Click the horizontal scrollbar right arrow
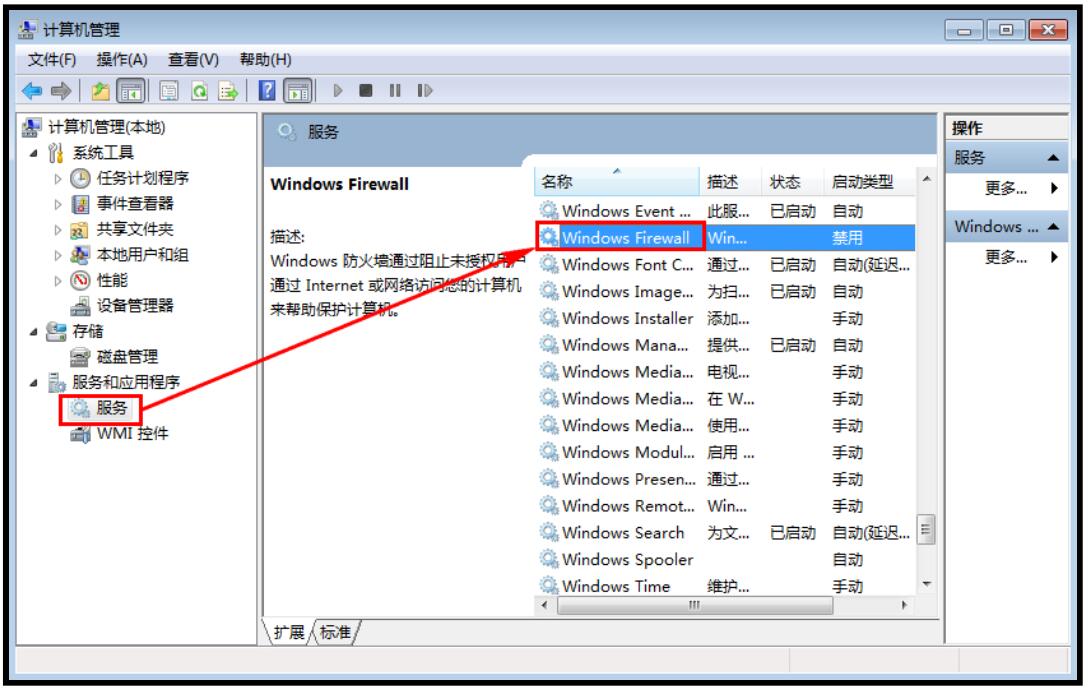This screenshot has width=1089, height=694. click(904, 606)
